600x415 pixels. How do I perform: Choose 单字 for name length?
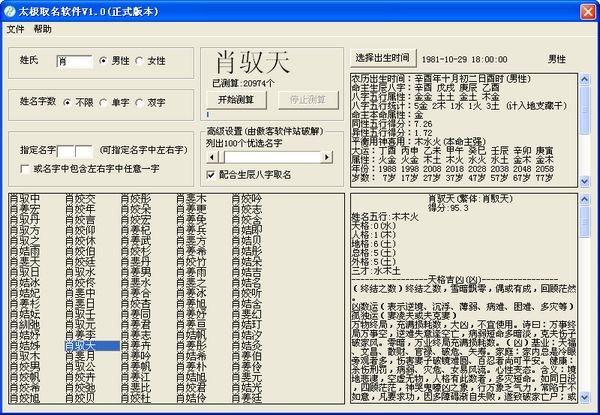[x=103, y=103]
